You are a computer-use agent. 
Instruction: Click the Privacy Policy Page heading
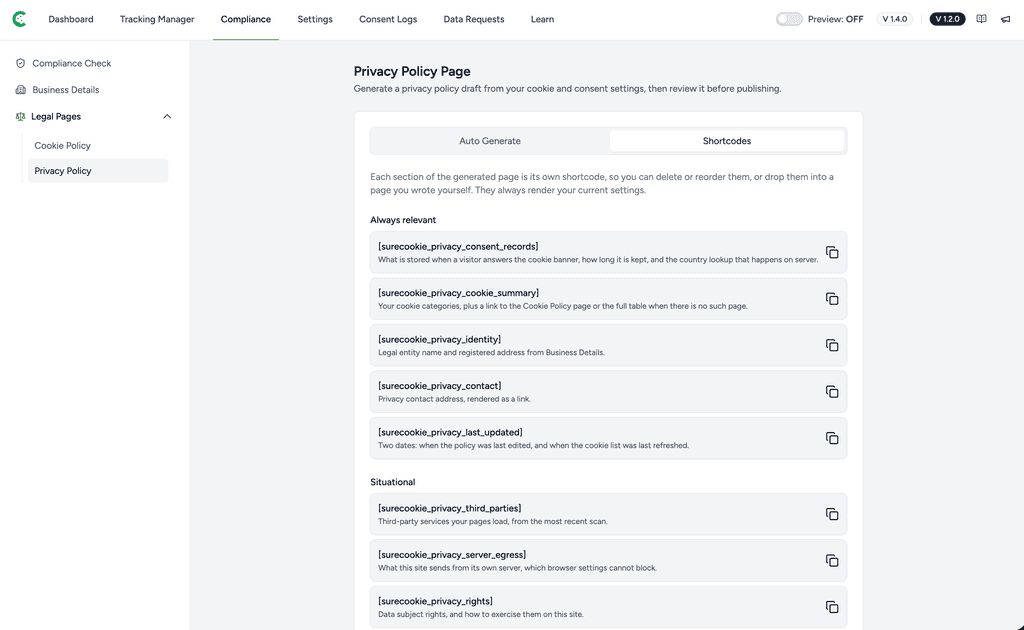(412, 71)
